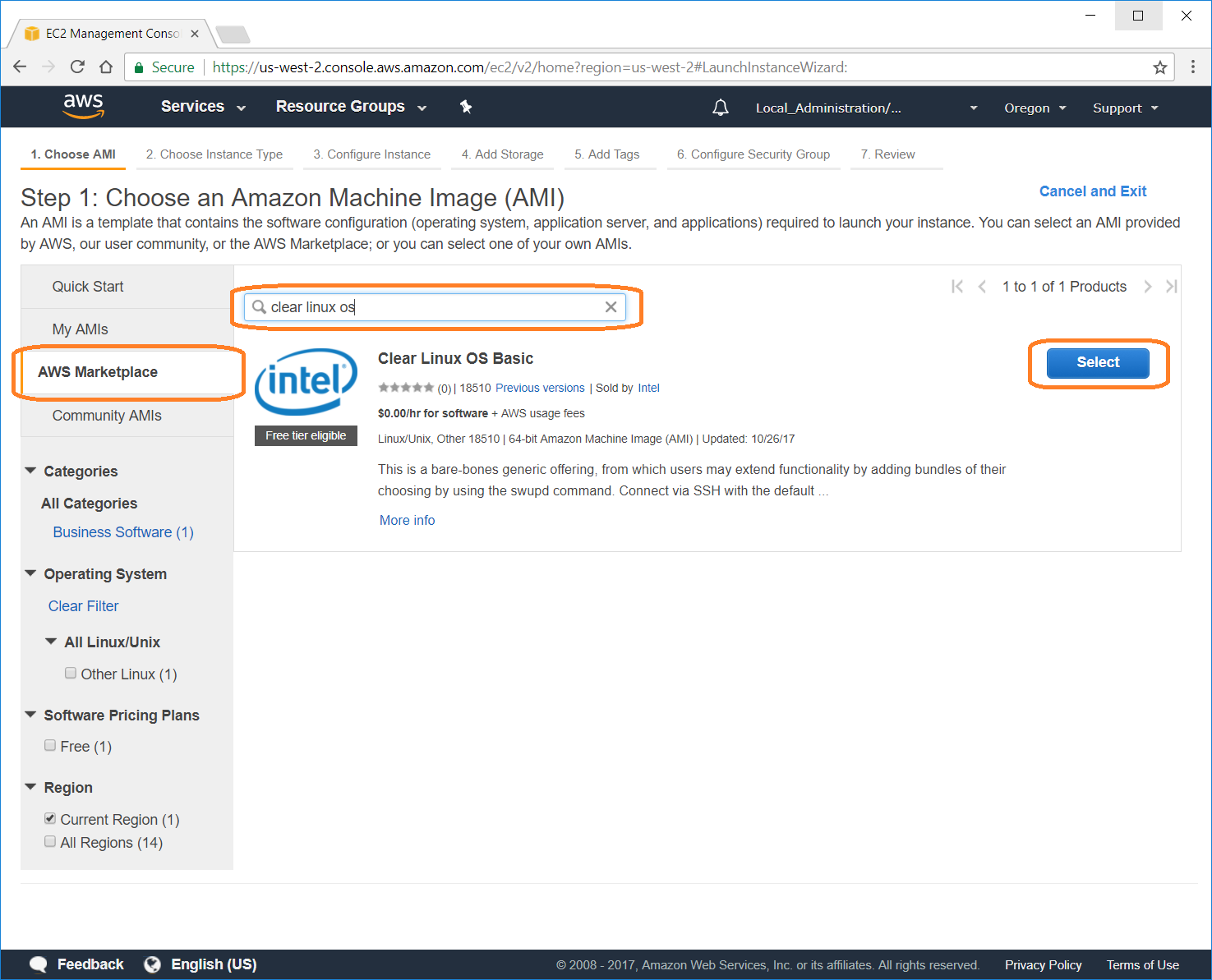1212x980 pixels.
Task: Go to step 2 Choose Instance Type
Action: (x=214, y=154)
